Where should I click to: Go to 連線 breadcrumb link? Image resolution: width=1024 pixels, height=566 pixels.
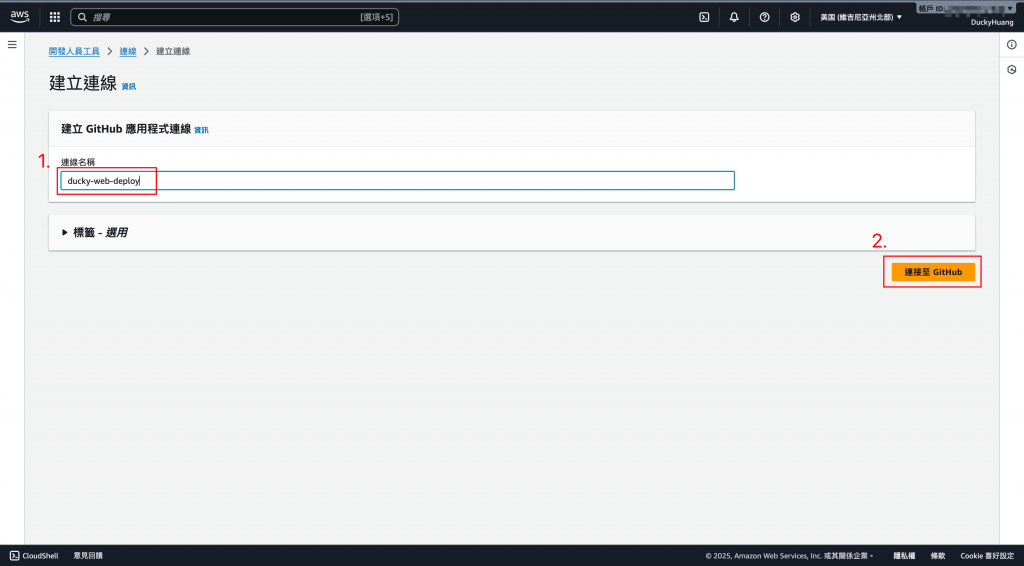128,51
